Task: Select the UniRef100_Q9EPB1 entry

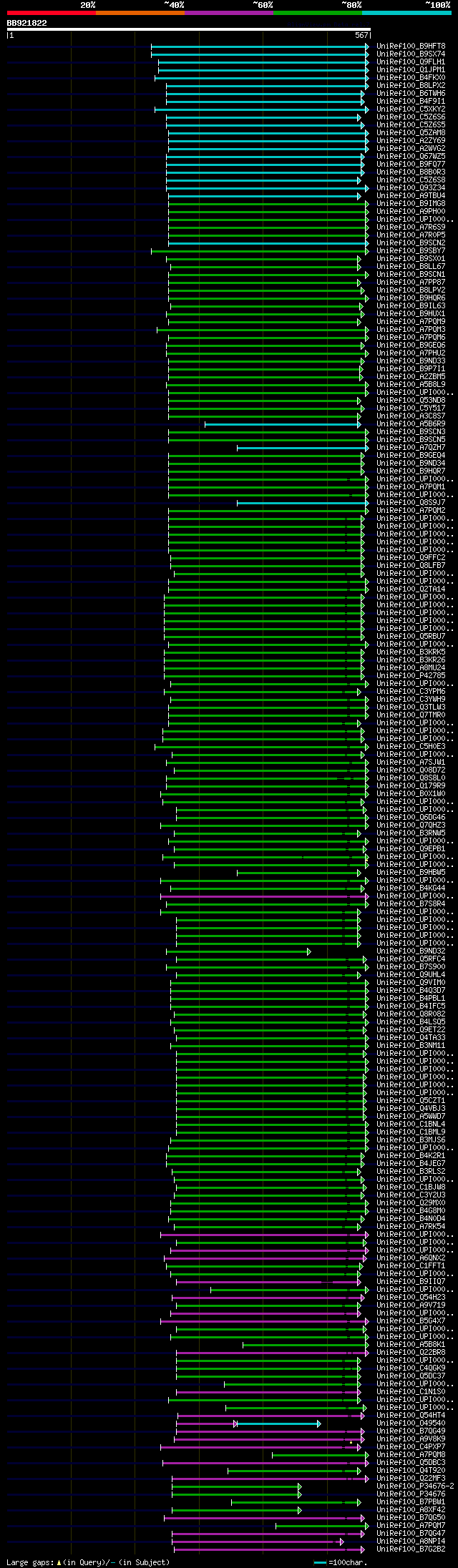Action: (x=411, y=848)
